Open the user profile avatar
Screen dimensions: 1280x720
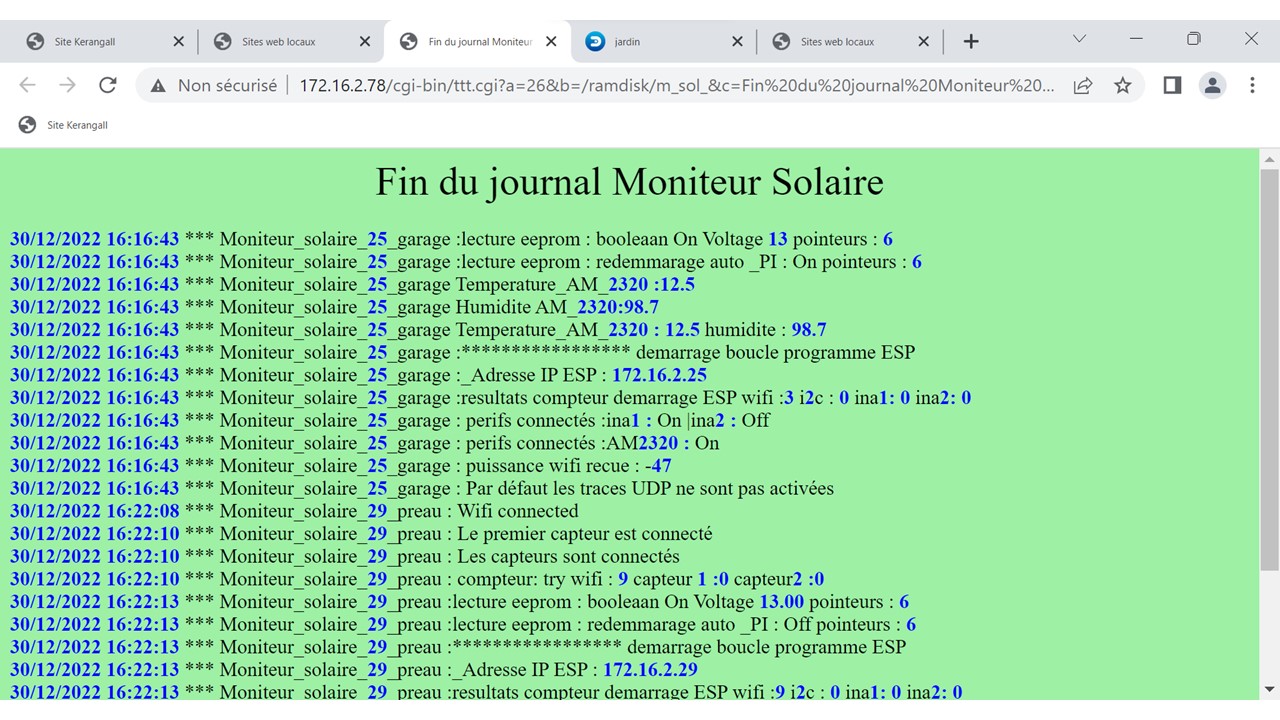pos(1212,86)
